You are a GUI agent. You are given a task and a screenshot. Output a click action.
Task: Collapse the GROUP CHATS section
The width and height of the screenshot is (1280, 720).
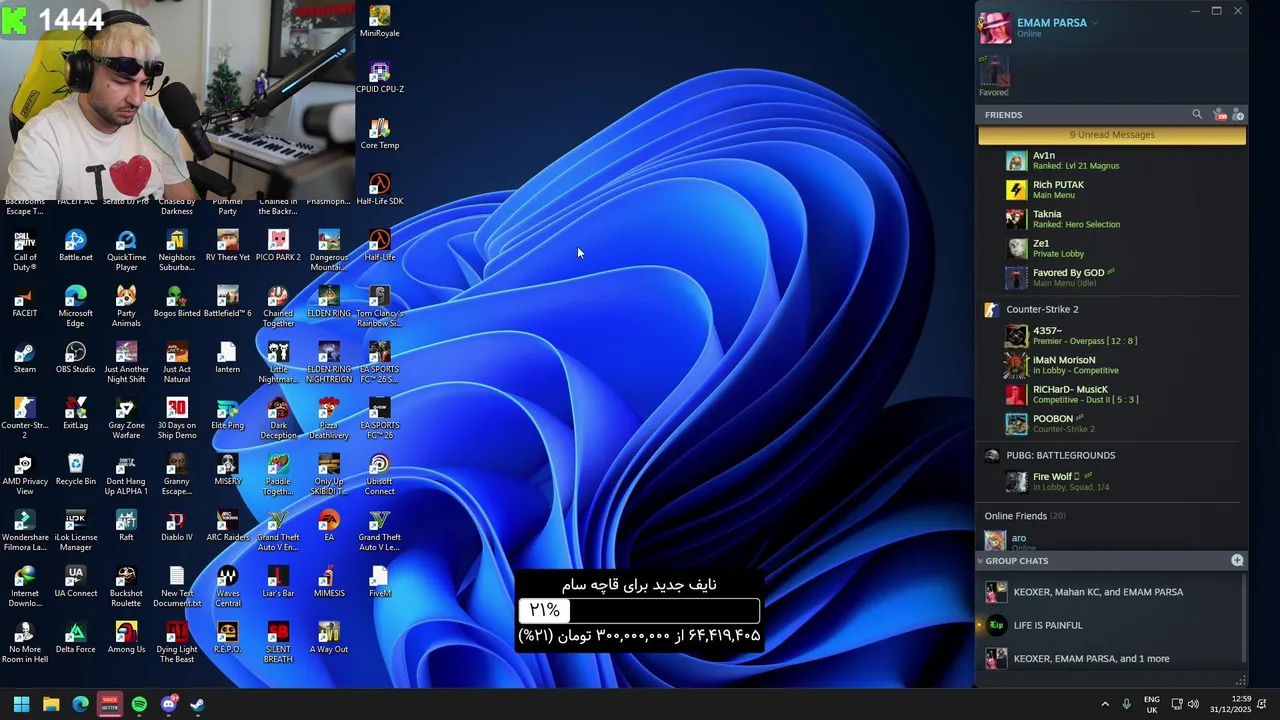click(980, 561)
